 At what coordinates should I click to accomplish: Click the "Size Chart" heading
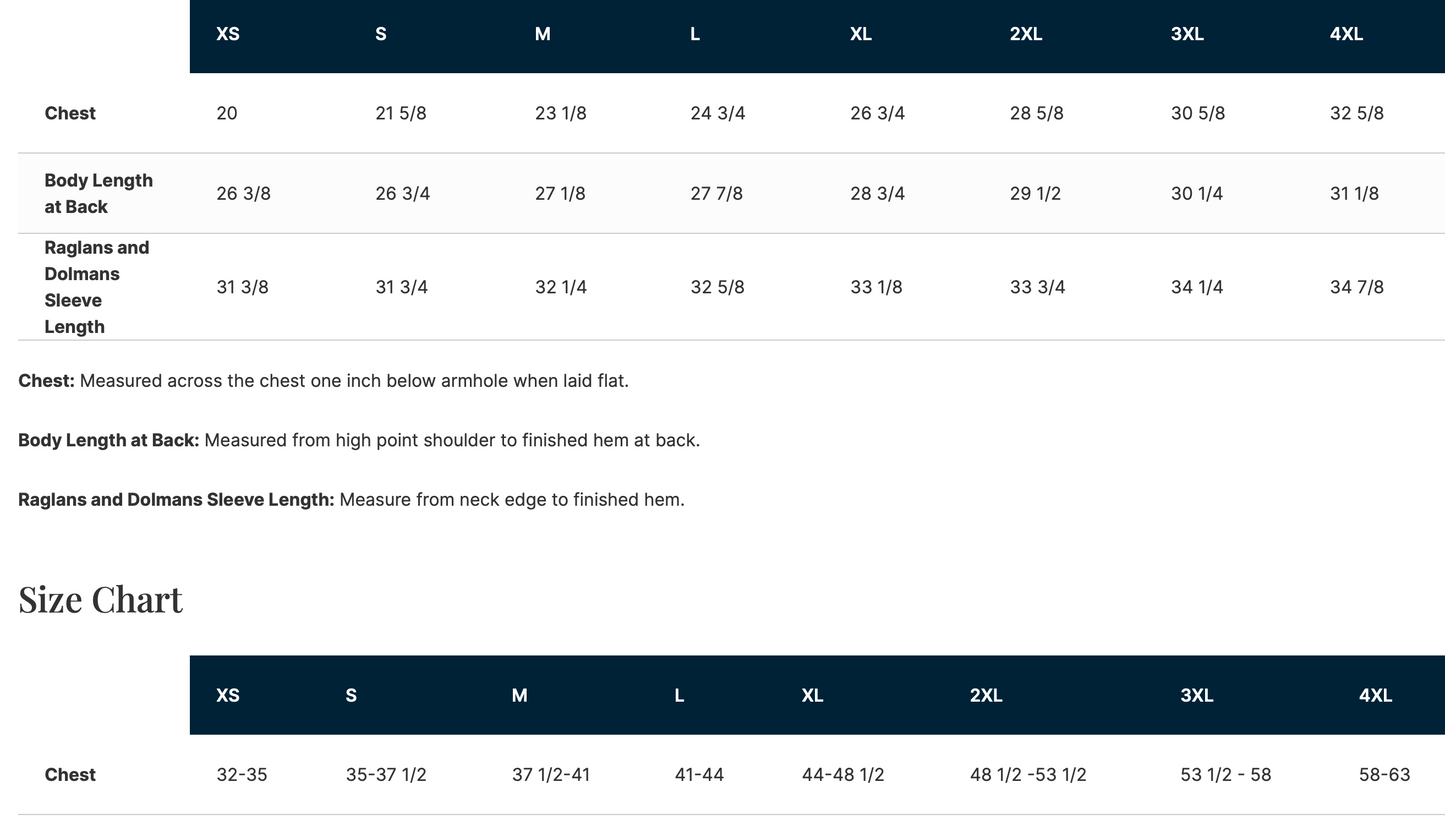click(x=100, y=599)
